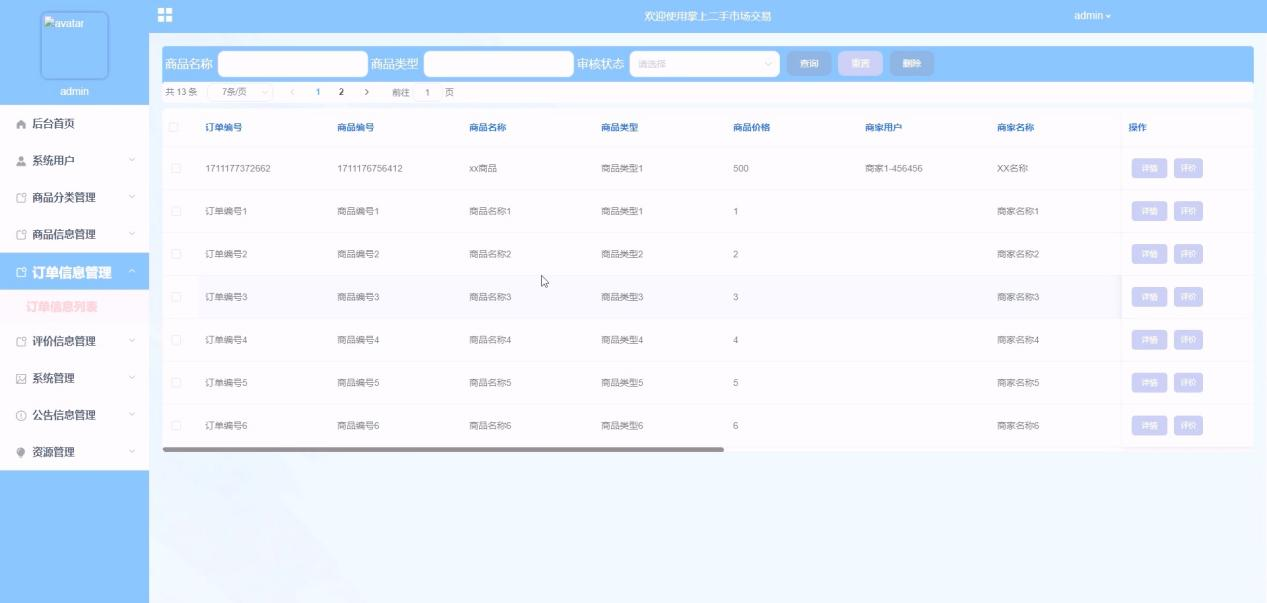Expand the 系统管理 menu chevron
Screen dimensions: 1267x603
tap(132, 378)
